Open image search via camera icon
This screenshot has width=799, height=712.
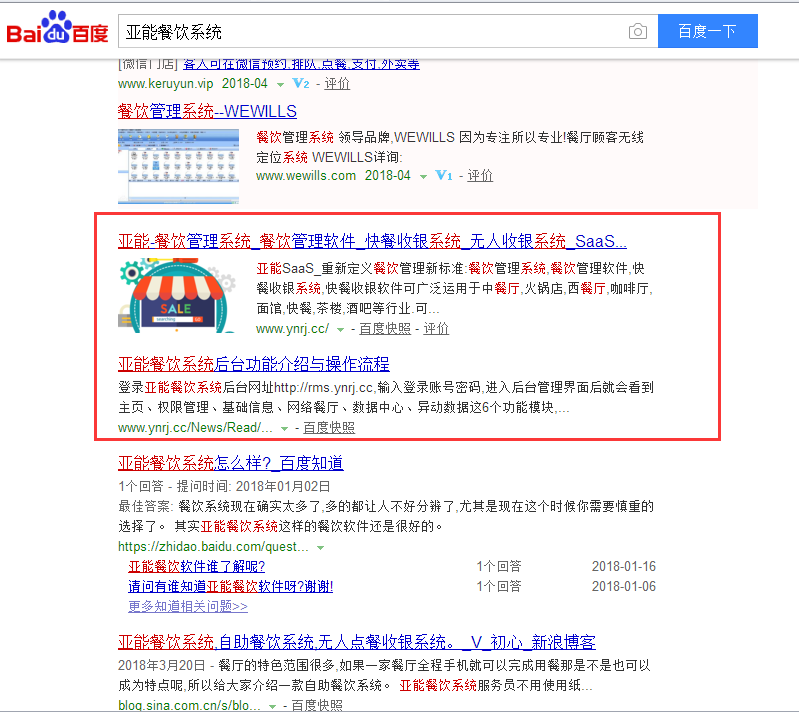coord(637,32)
